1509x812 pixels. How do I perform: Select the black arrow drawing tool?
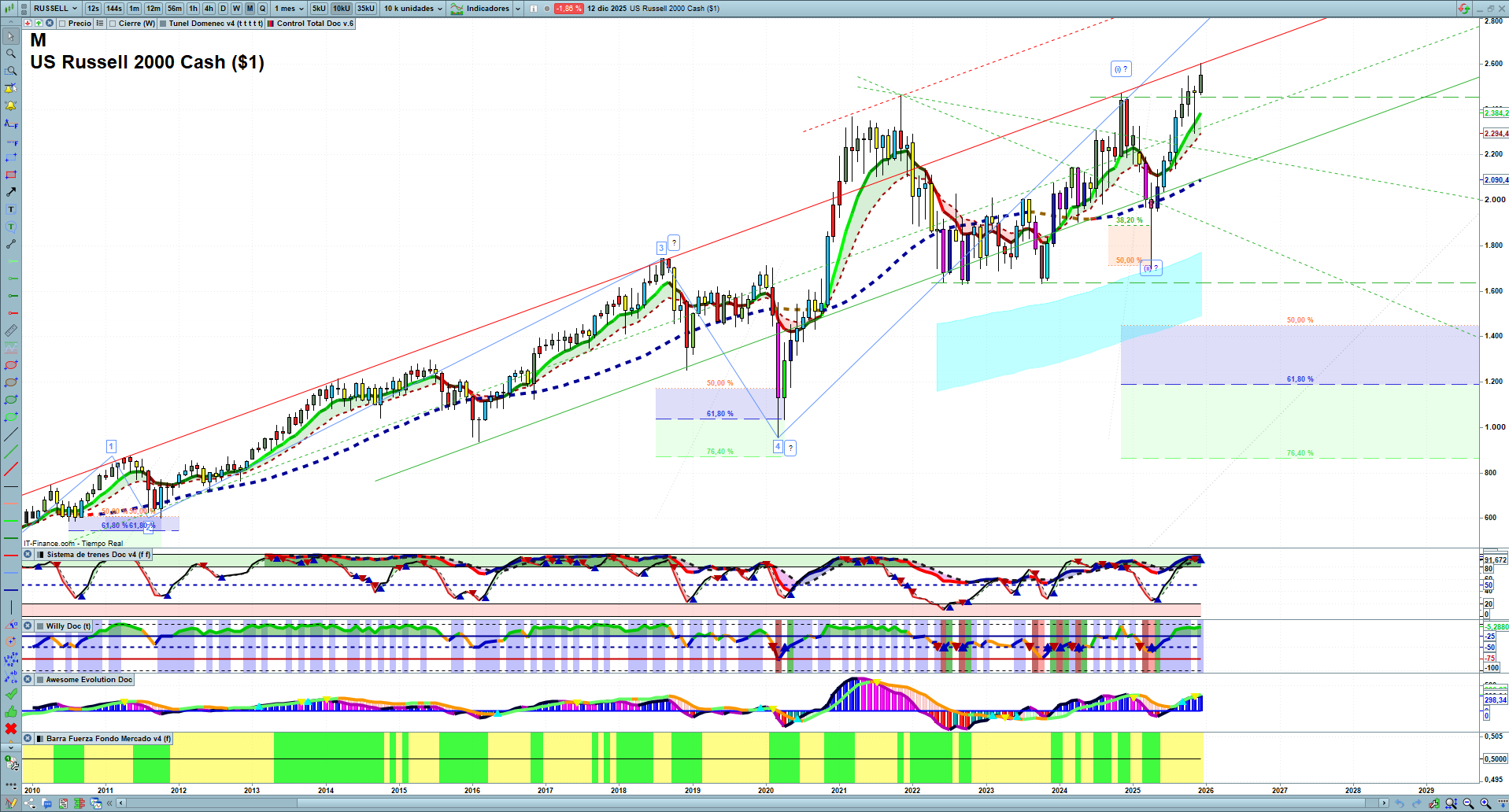(11, 192)
